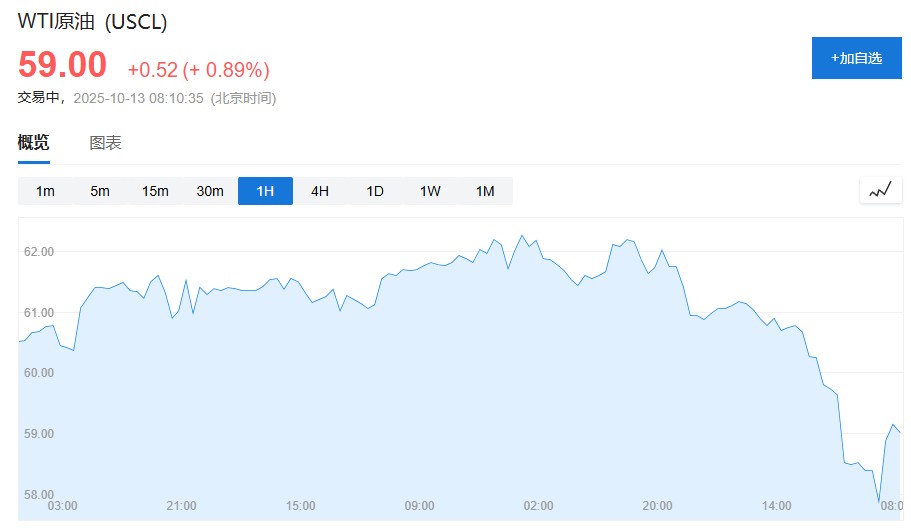
Task: Click the 59.00 current price
Action: (62, 65)
